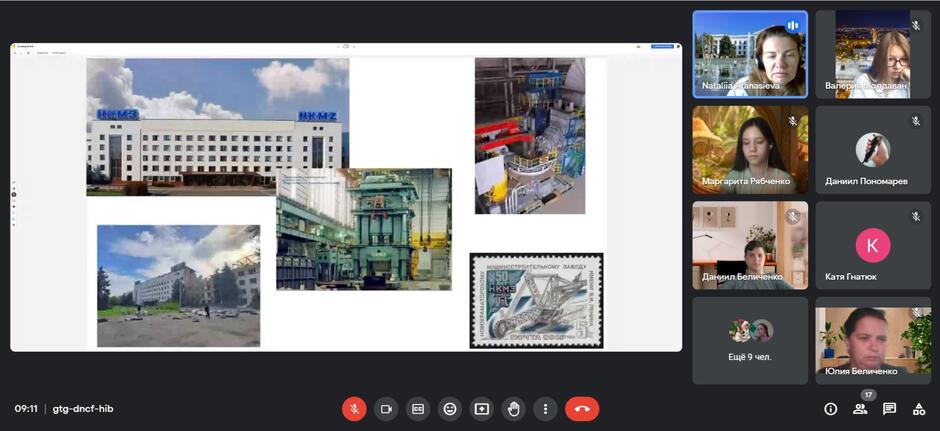Click the clock showing 09:11
940x431 pixels.
pos(26,409)
